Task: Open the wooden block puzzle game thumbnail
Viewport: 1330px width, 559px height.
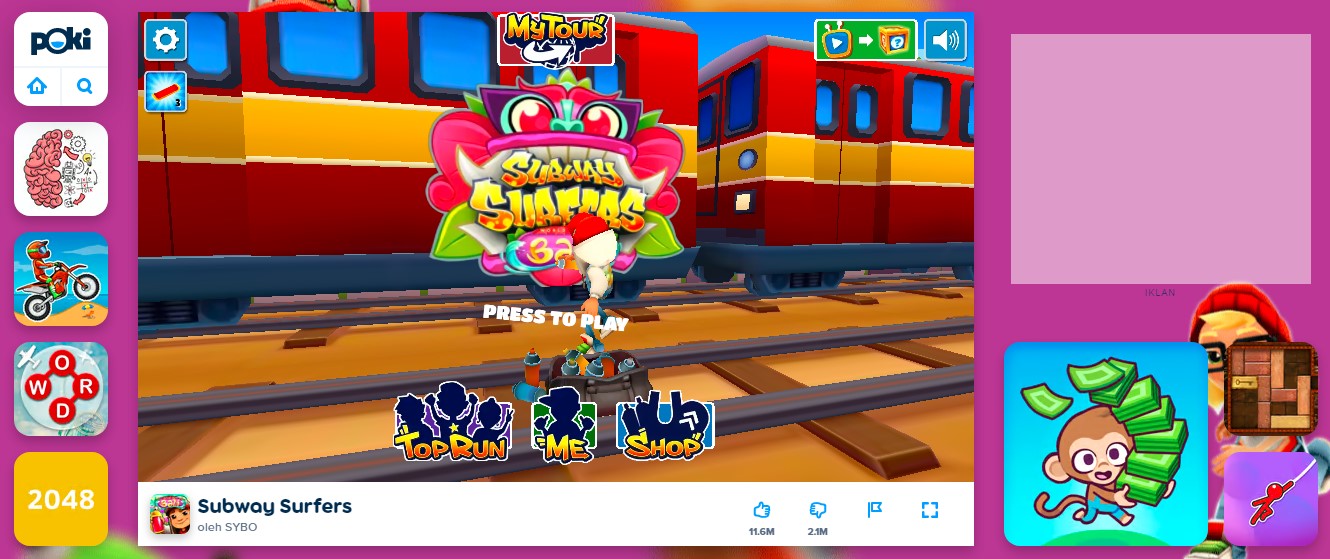Action: point(1271,389)
